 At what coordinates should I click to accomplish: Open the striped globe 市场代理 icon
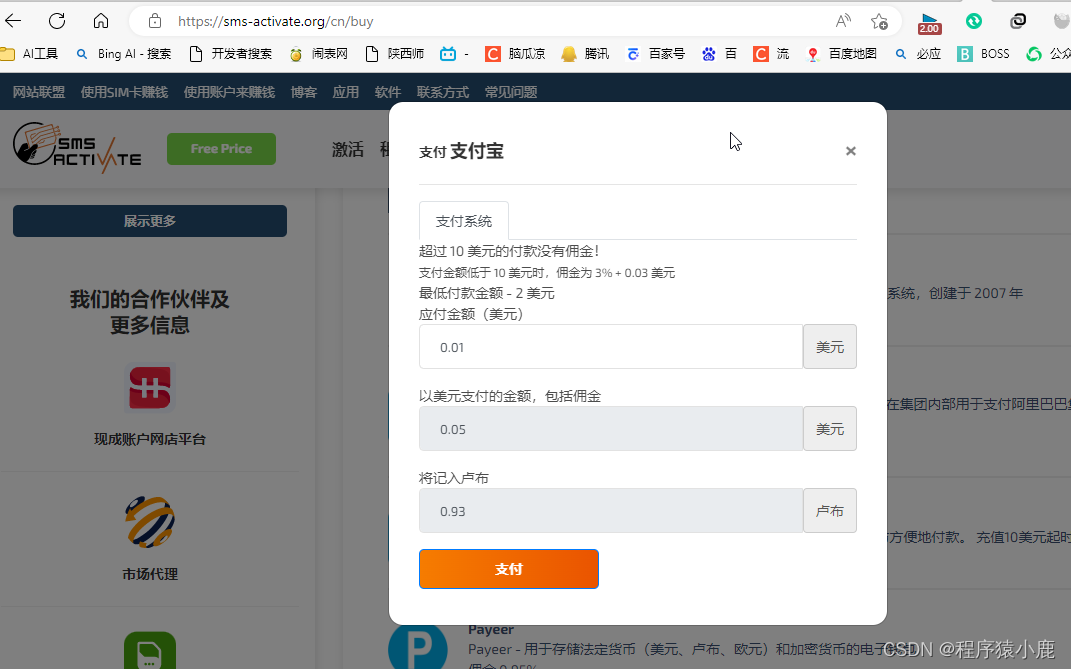[150, 522]
